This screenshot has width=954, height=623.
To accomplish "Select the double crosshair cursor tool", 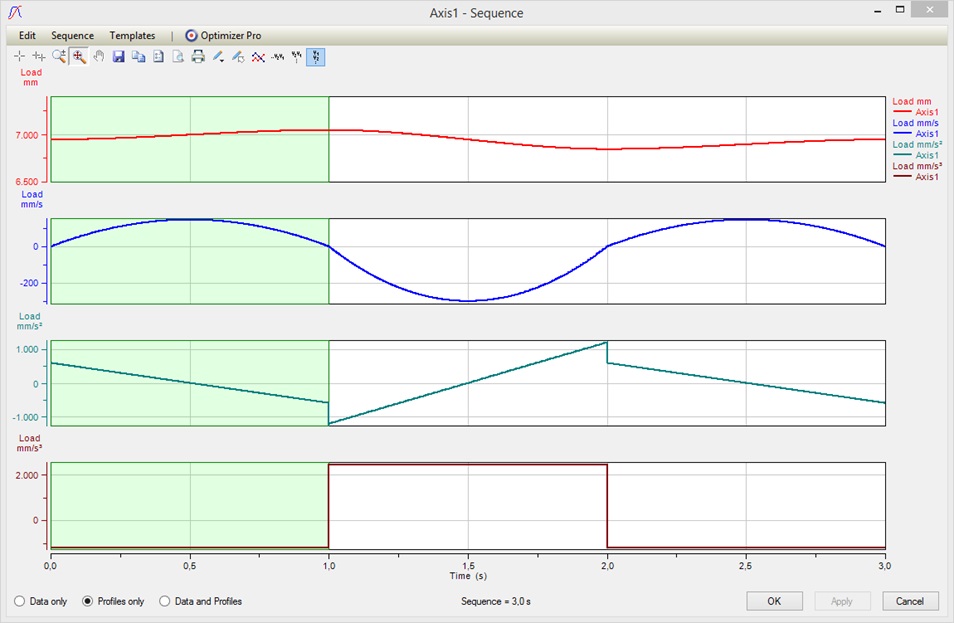I will coord(39,57).
